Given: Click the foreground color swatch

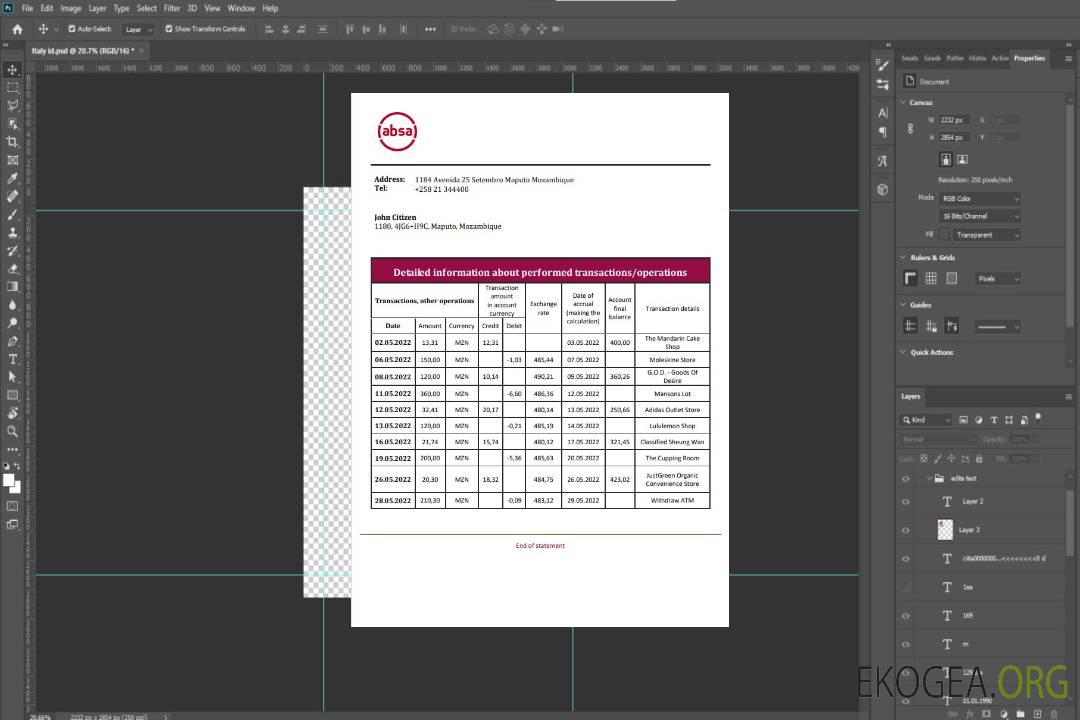Looking at the screenshot, I should click(9, 481).
